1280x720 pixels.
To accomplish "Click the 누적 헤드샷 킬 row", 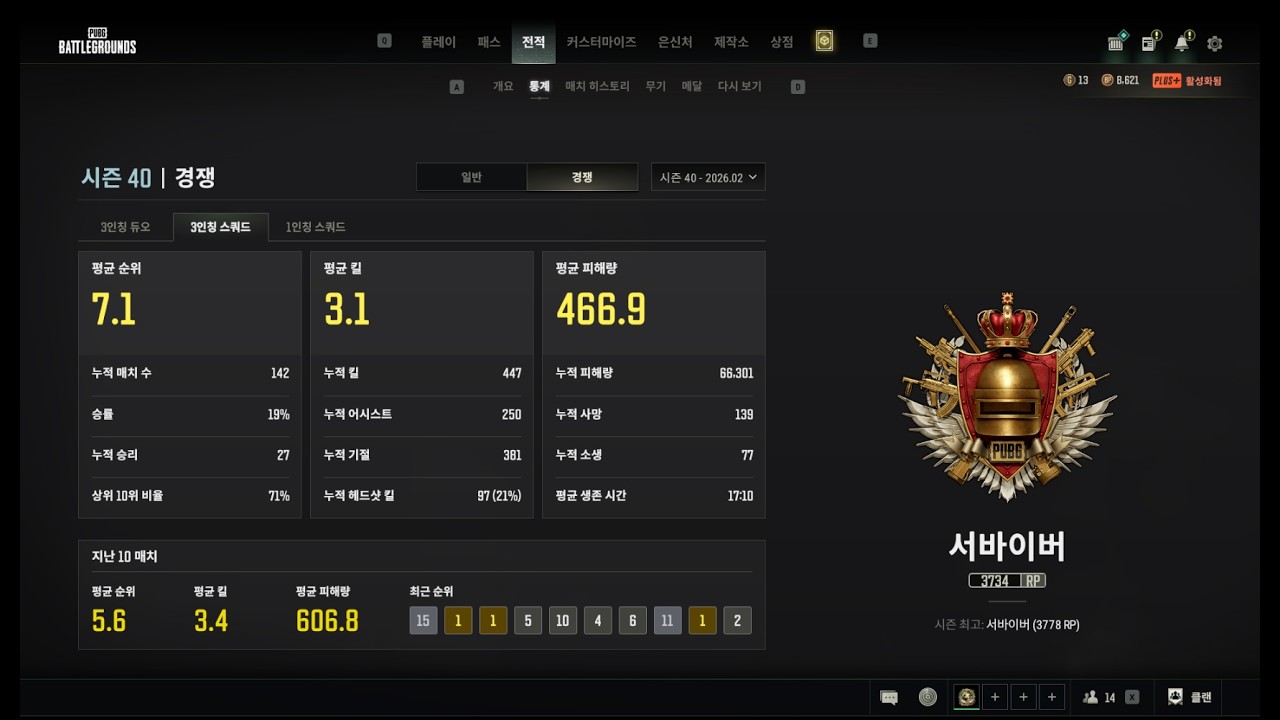I will point(422,495).
